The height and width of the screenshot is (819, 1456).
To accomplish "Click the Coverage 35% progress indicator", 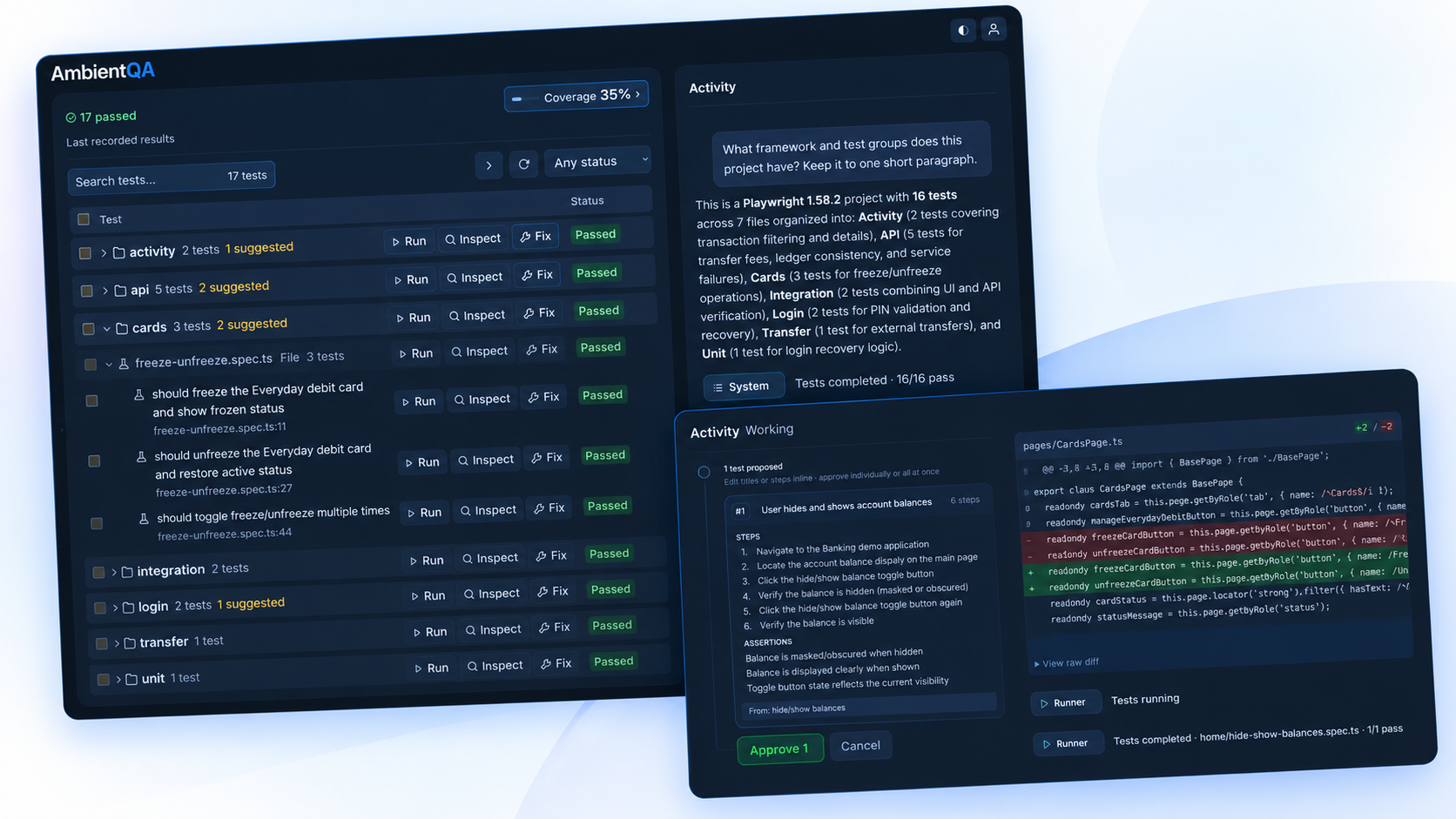I will 576,96.
